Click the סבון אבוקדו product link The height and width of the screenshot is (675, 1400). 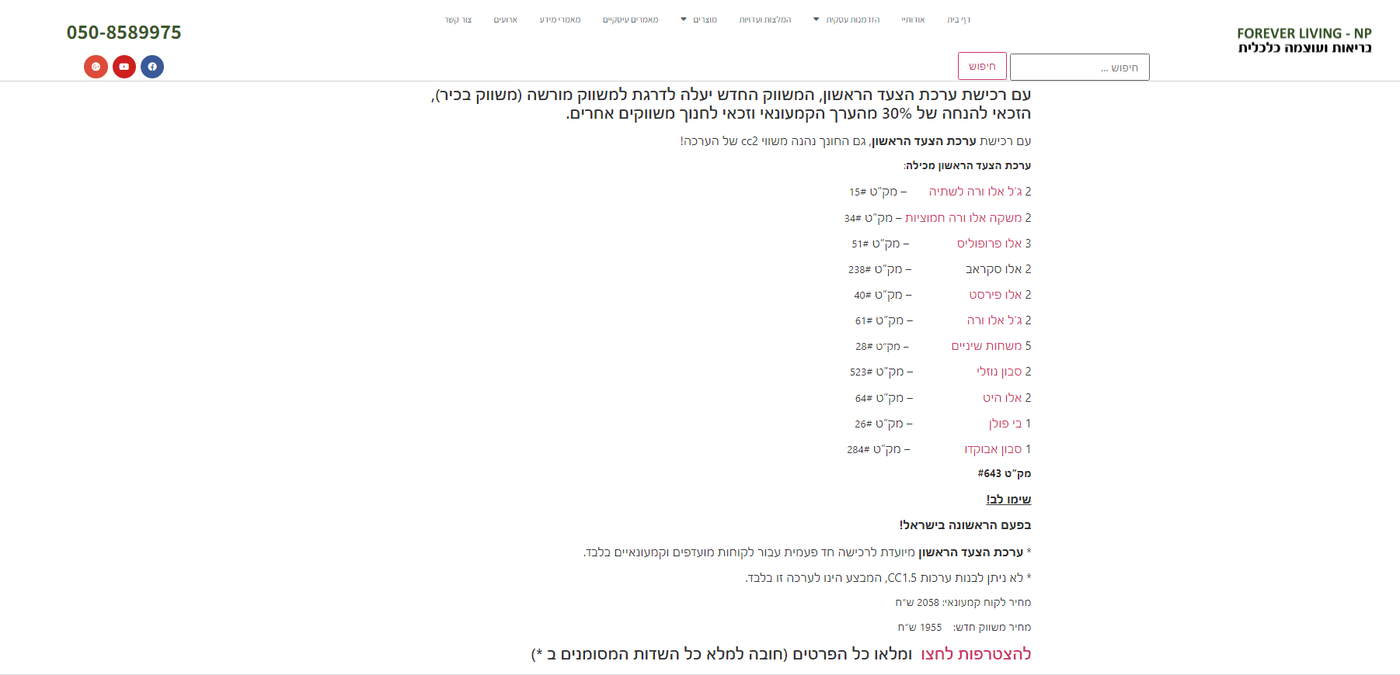(993, 449)
